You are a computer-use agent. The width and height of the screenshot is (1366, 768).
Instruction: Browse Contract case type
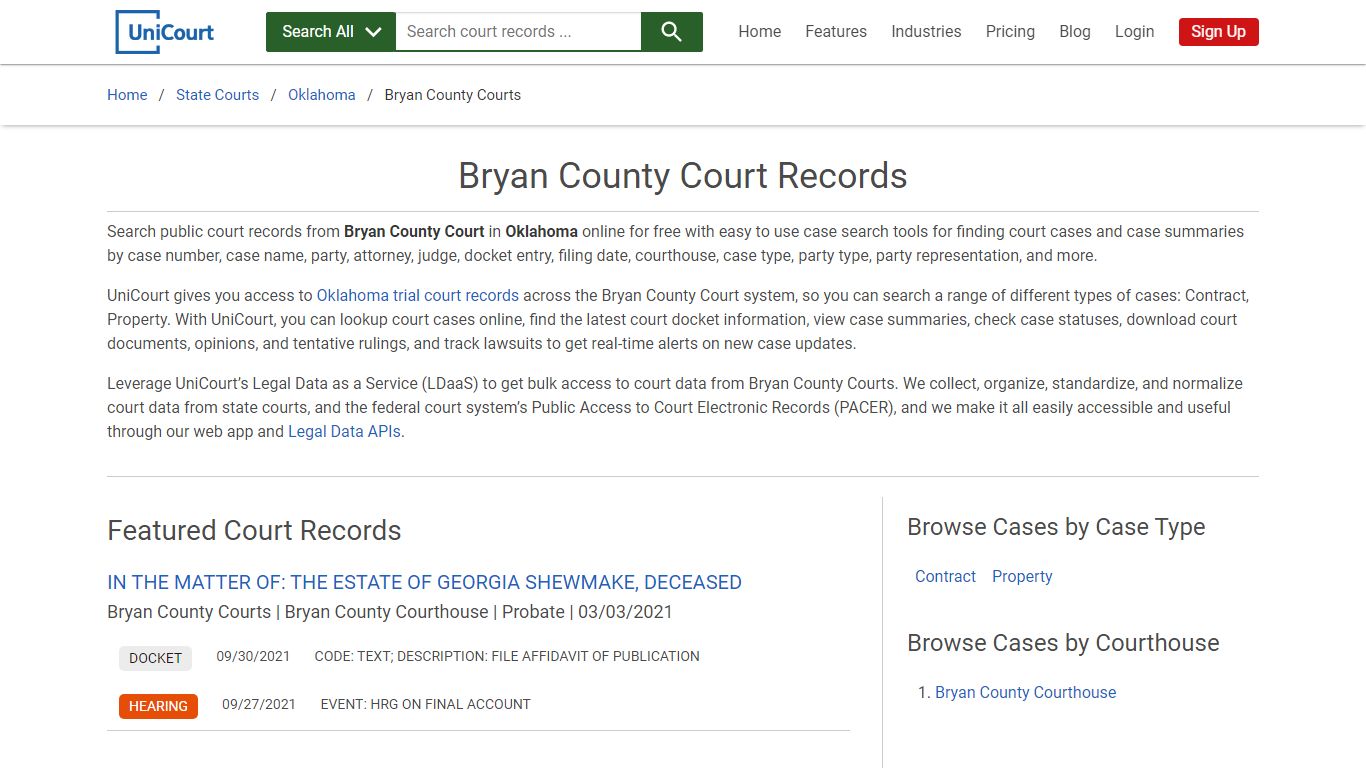[945, 577]
